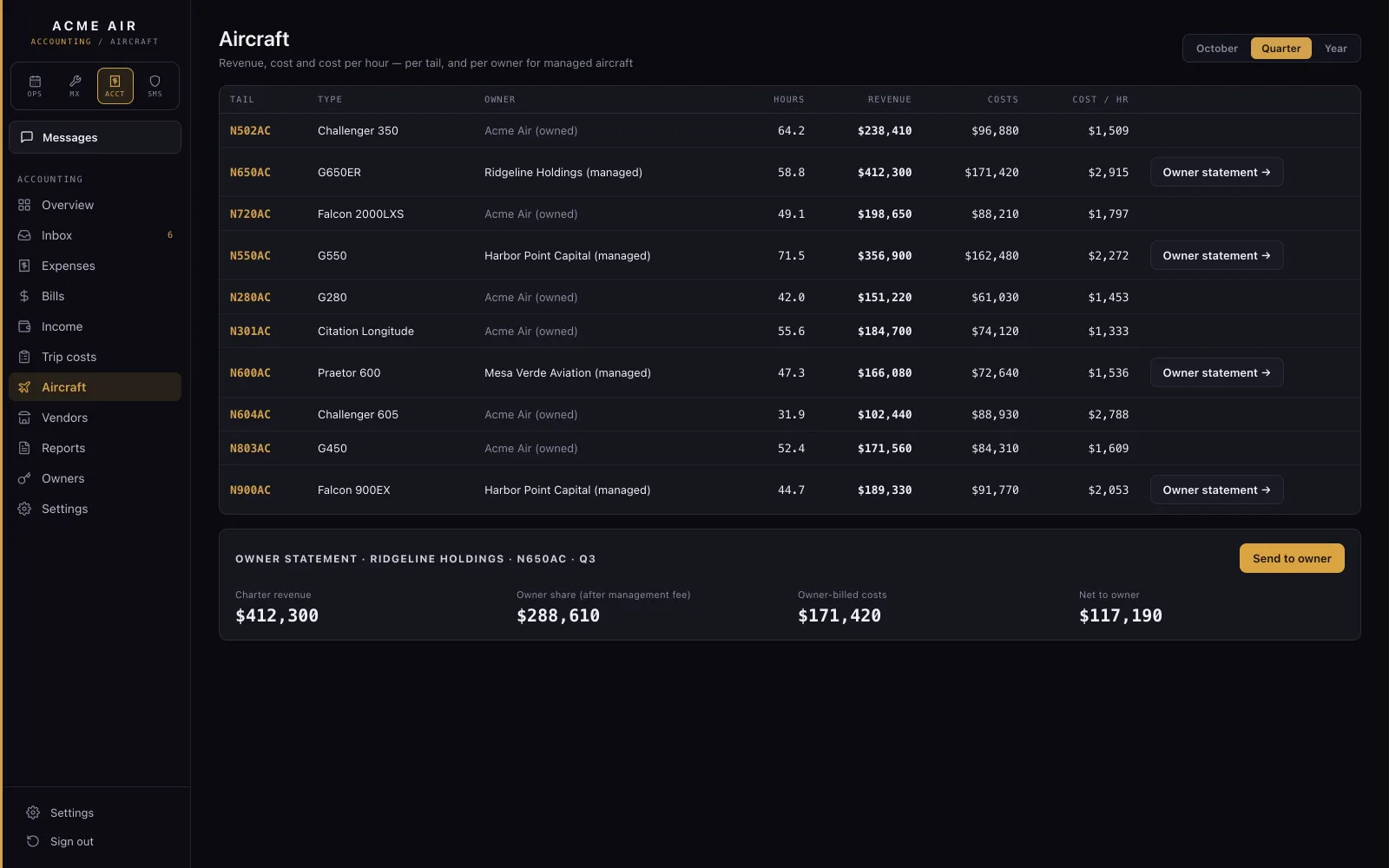
Task: Click the Overview grid icon
Action: (x=24, y=205)
